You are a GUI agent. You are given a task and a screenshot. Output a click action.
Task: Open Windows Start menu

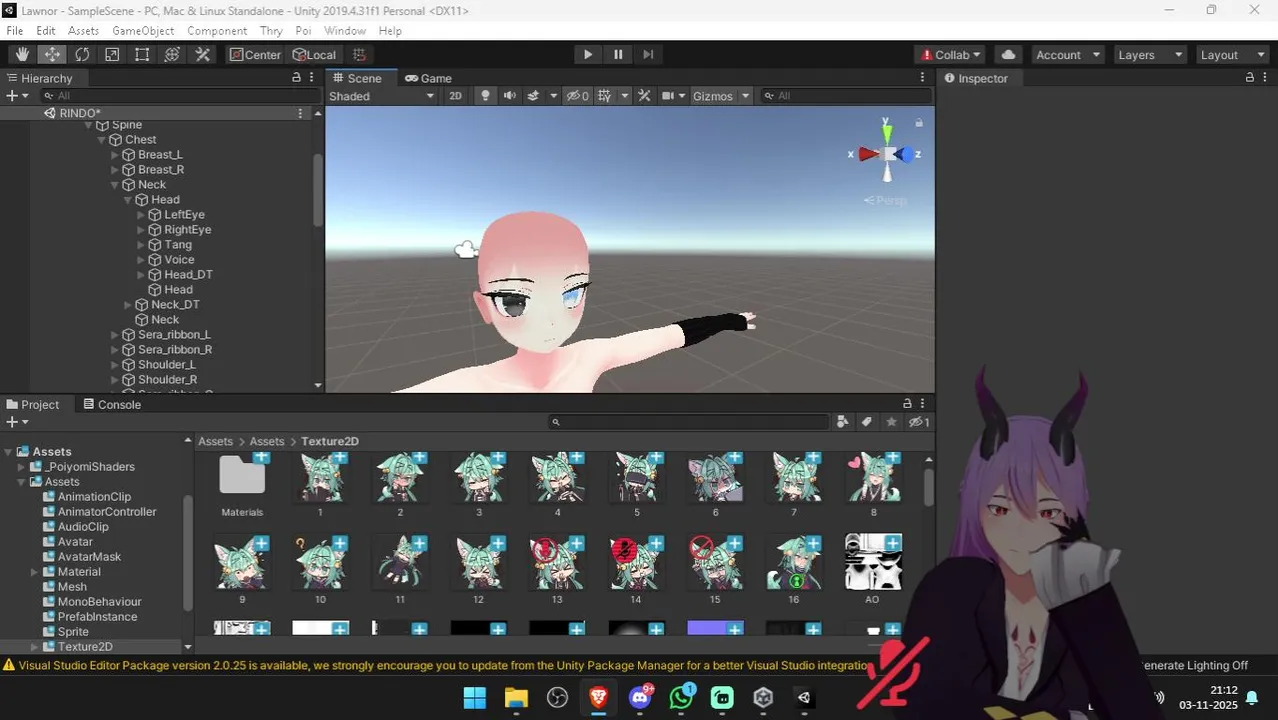coord(475,698)
